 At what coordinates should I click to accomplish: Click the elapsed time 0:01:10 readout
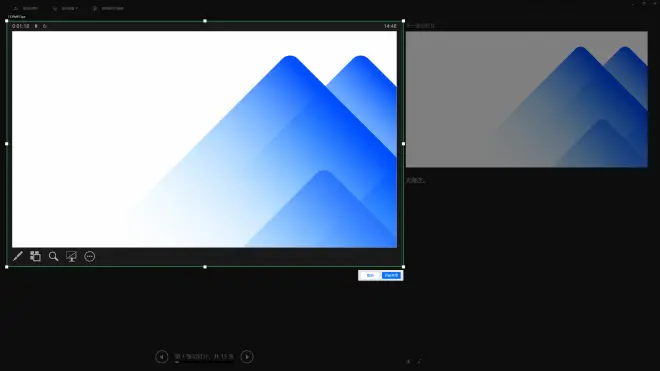pos(21,26)
